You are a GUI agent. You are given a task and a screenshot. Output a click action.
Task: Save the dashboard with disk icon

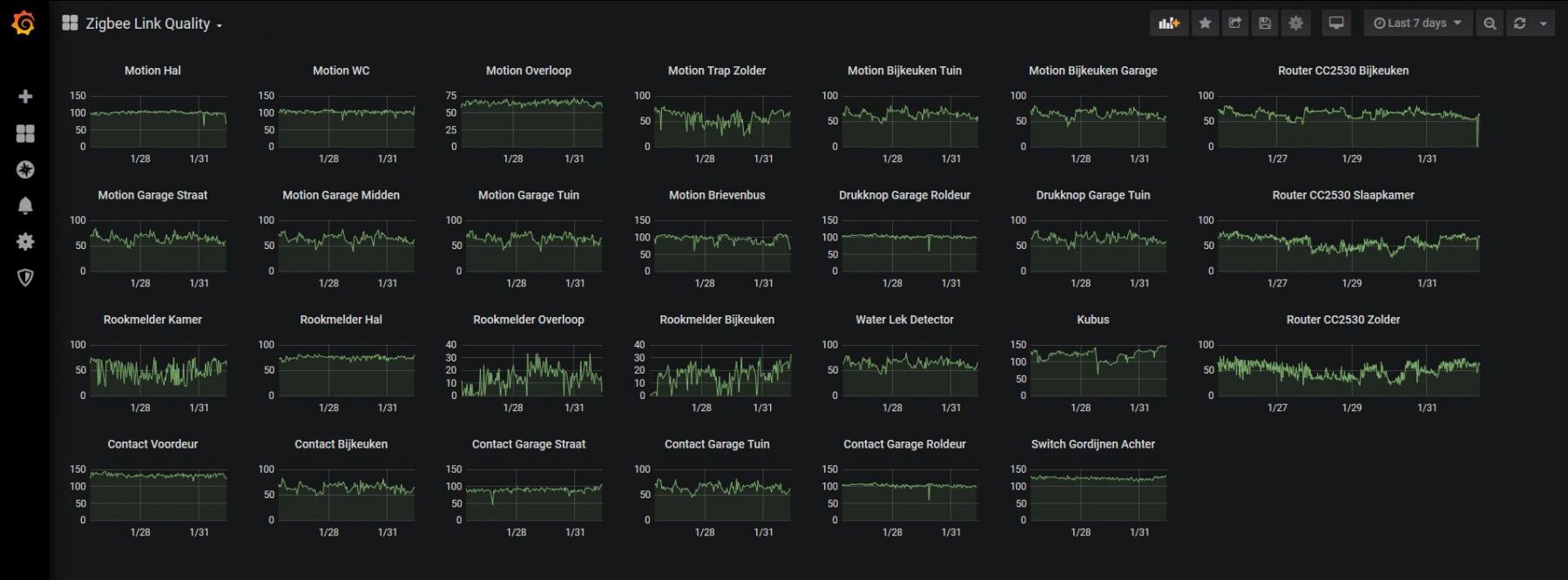(1265, 24)
